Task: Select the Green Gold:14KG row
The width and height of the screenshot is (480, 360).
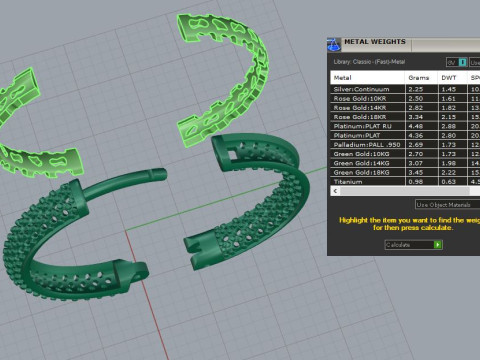Action: tap(405, 163)
